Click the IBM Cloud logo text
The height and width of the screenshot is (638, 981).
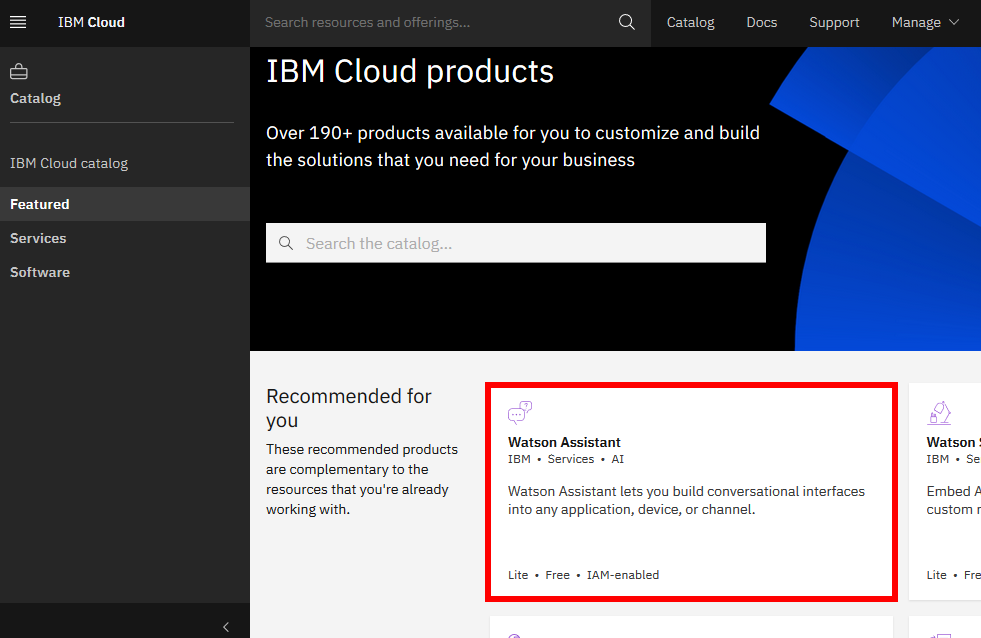(91, 23)
